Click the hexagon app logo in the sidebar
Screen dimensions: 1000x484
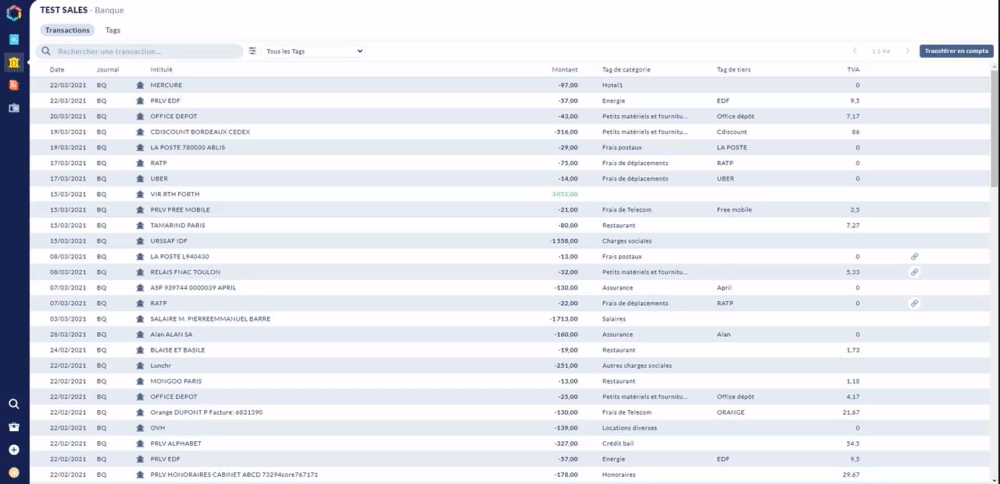pyautogui.click(x=14, y=12)
